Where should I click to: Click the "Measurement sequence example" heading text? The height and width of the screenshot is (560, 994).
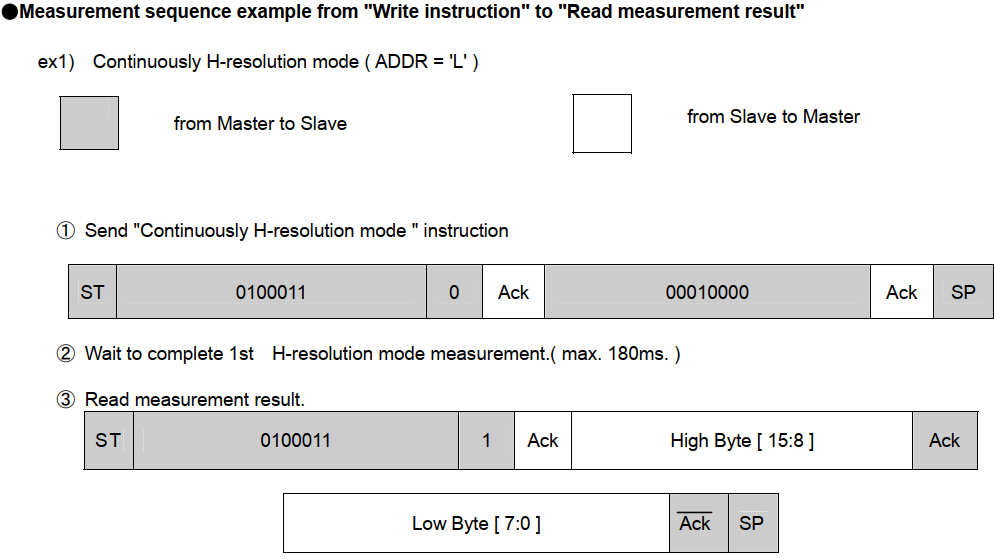(410, 13)
